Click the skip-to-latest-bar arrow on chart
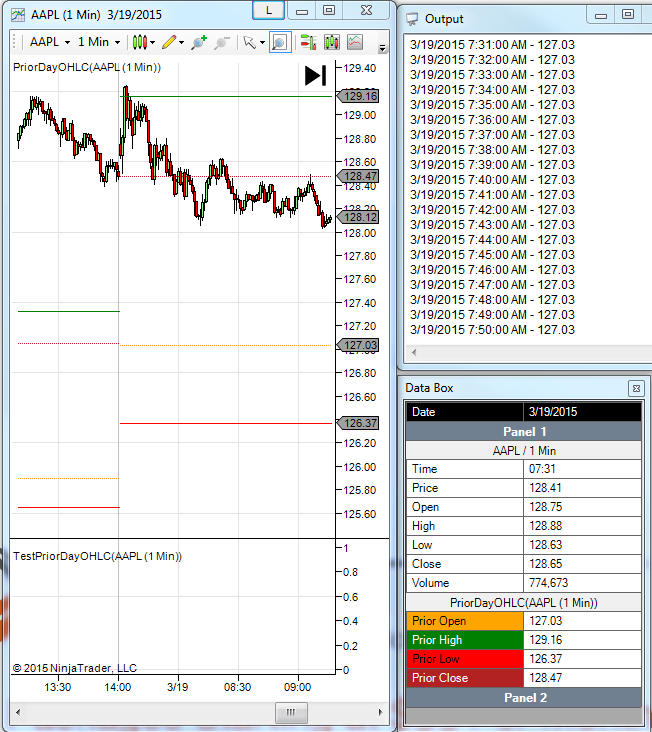 click(x=315, y=76)
